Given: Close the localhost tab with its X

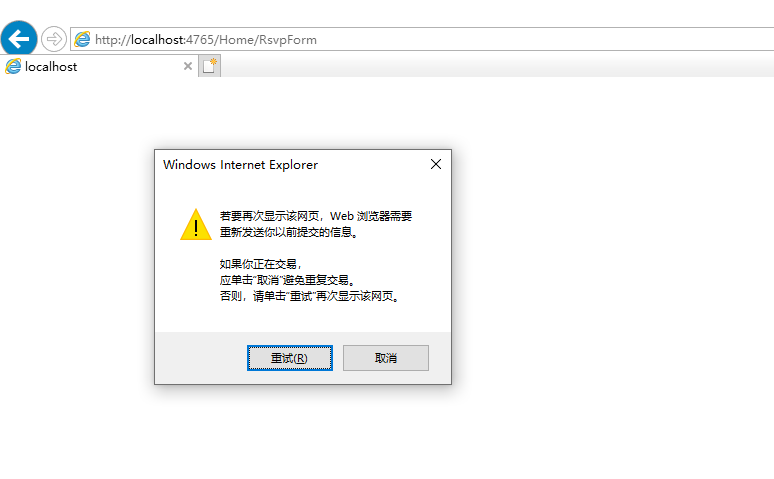Looking at the screenshot, I should tap(188, 66).
